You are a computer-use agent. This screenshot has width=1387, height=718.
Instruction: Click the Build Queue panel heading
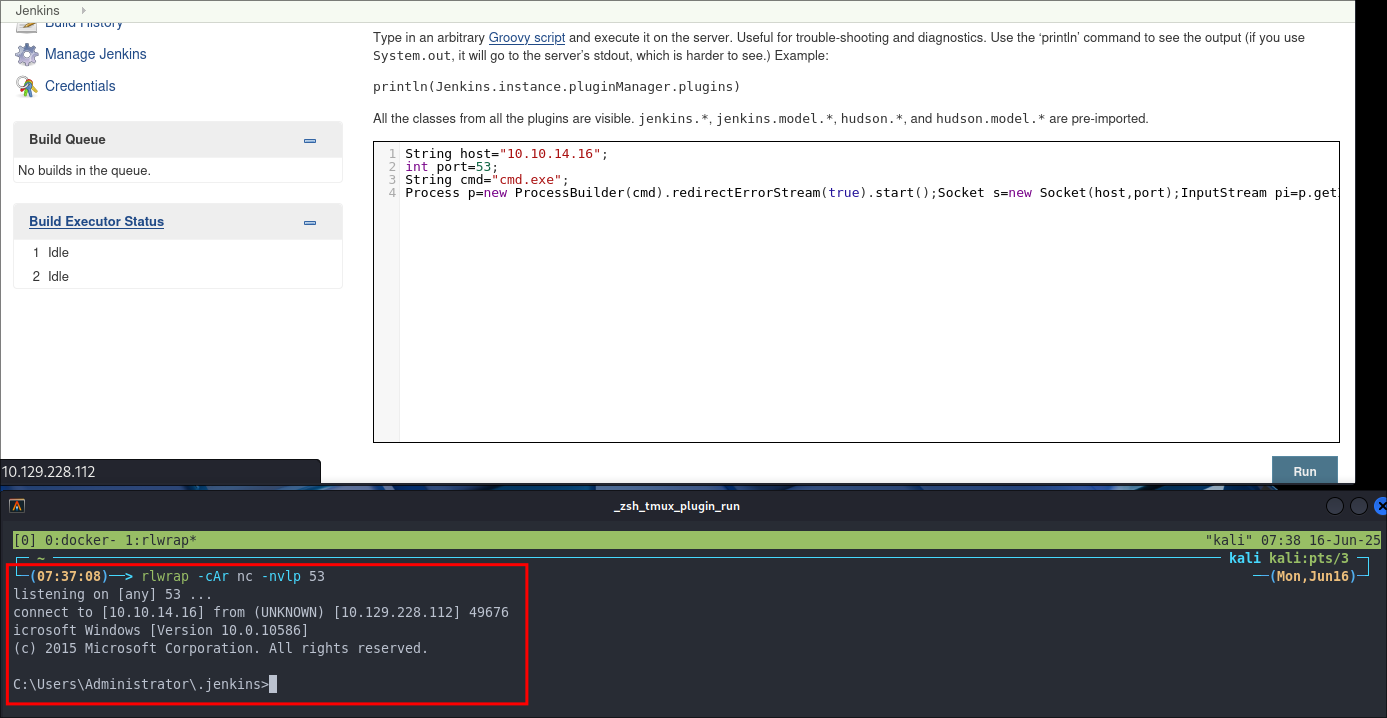[67, 140]
